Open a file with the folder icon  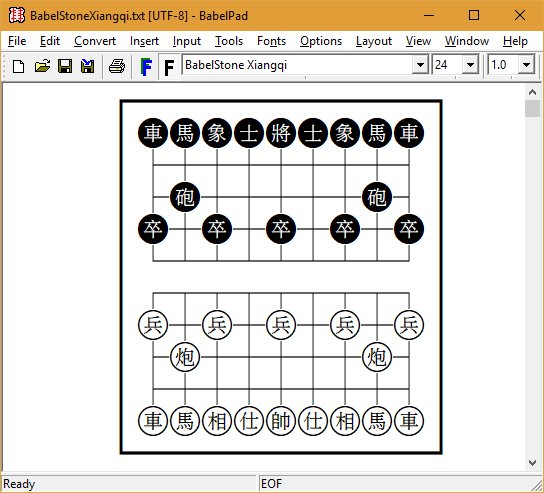[x=42, y=66]
